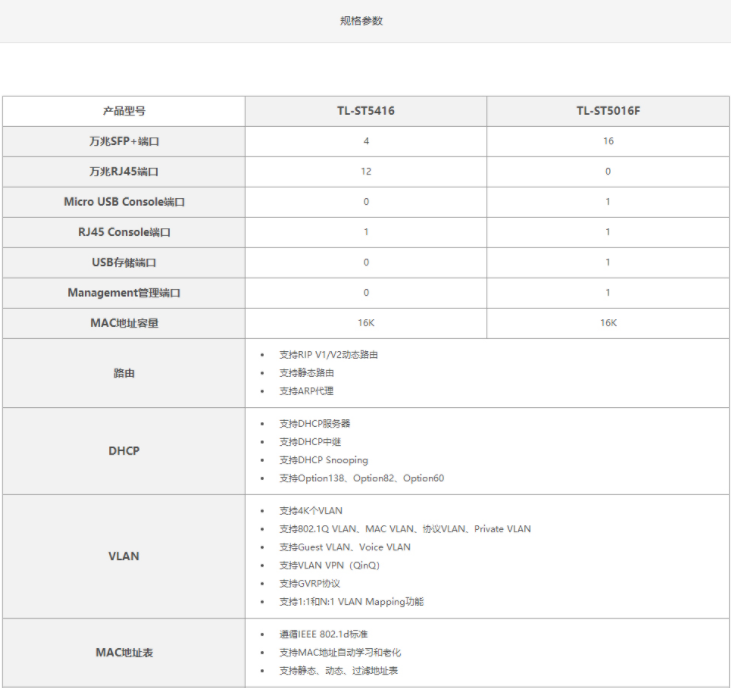Click the RJ45 Console端口 row label
This screenshot has width=731, height=688.
[x=124, y=232]
